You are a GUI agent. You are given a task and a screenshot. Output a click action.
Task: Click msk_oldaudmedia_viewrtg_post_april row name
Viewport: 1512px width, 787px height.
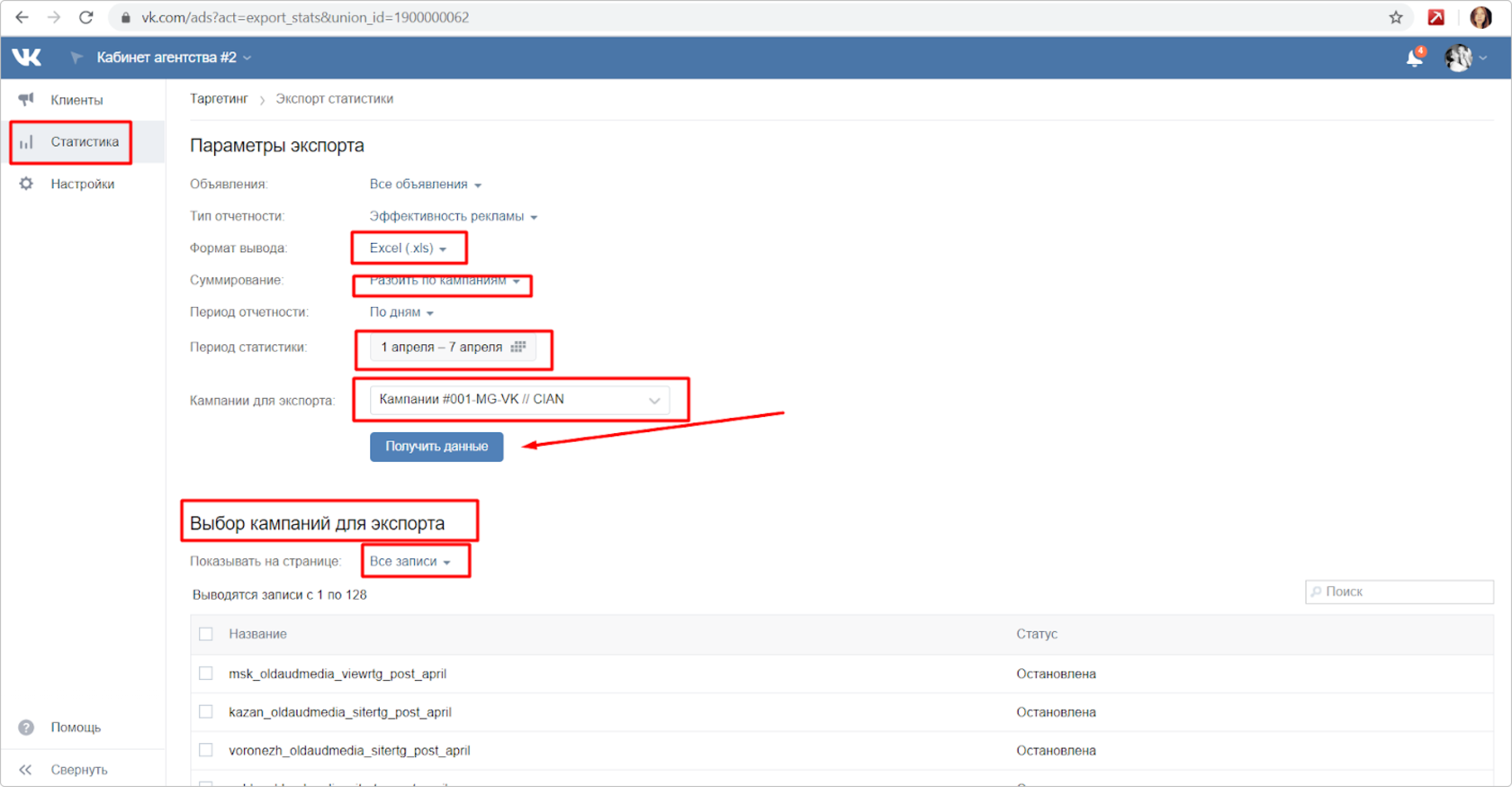[337, 674]
